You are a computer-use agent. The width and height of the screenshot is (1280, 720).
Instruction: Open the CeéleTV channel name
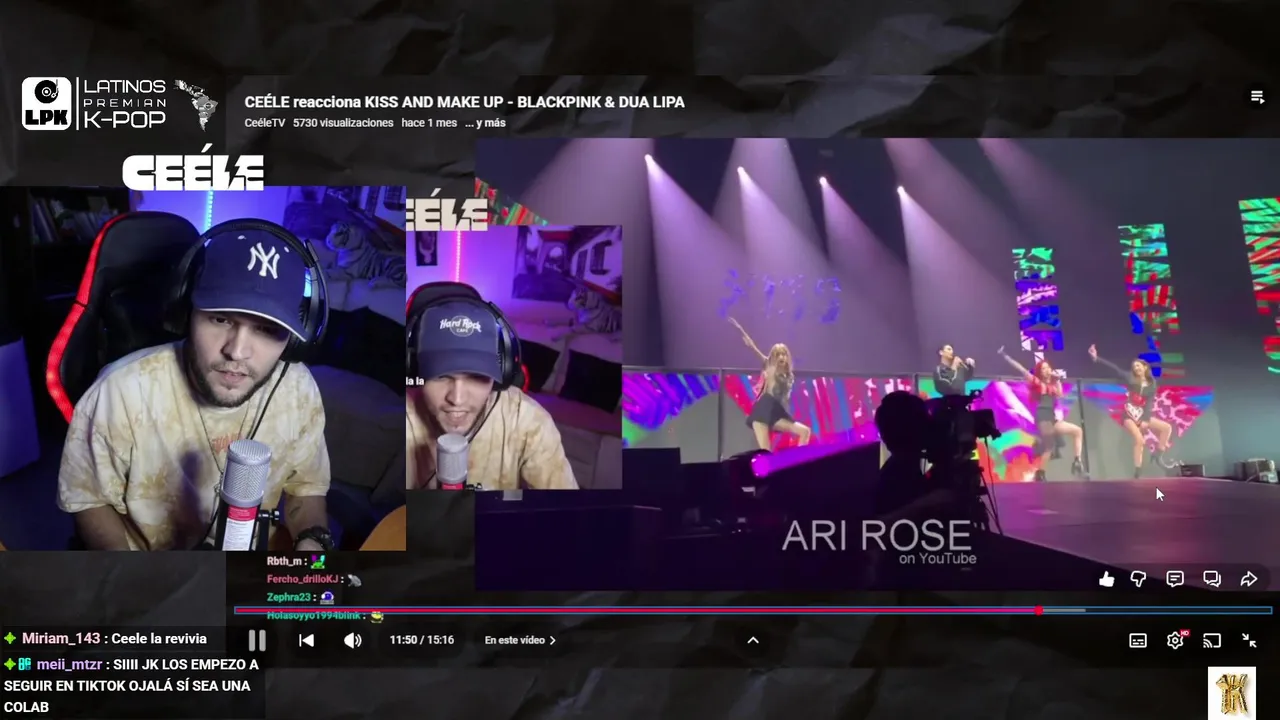click(265, 123)
